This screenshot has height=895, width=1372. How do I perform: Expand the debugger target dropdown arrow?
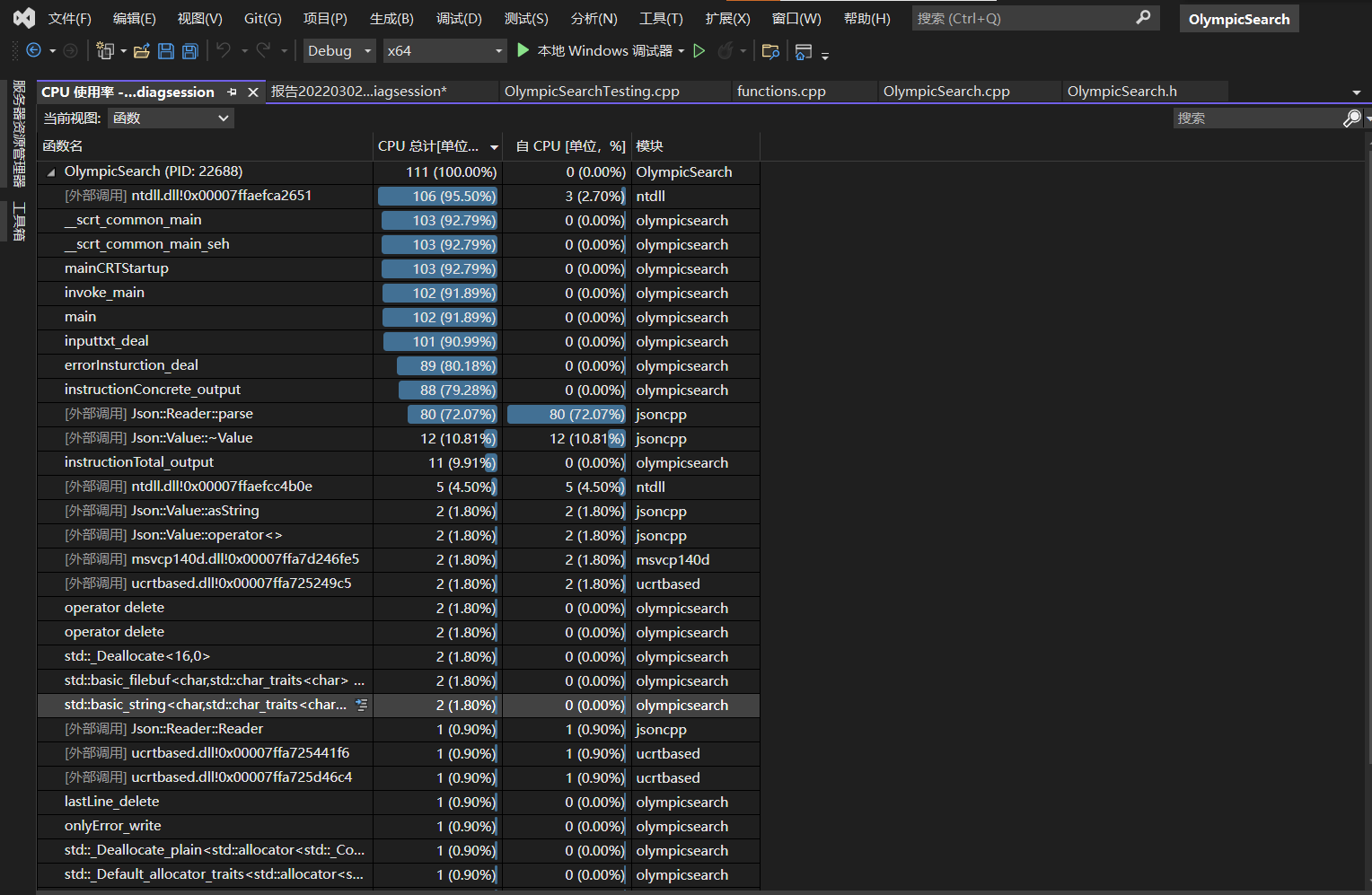(x=682, y=51)
